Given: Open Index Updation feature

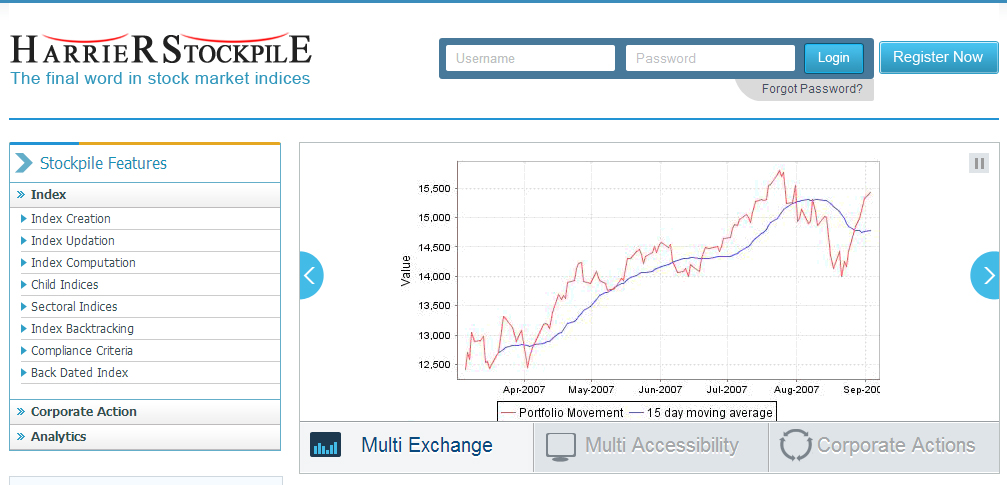Looking at the screenshot, I should click(x=73, y=240).
